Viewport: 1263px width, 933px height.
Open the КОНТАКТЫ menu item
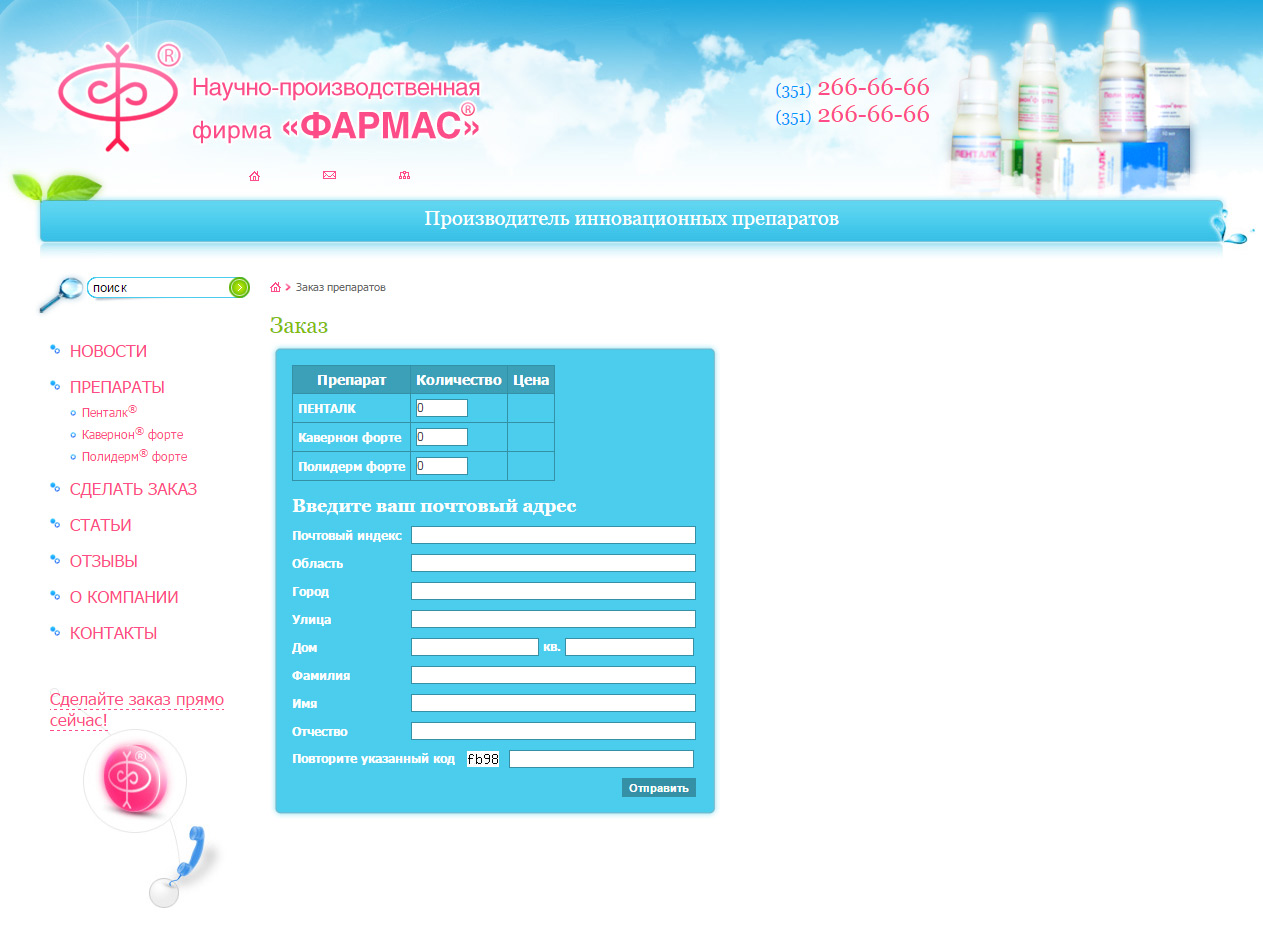point(113,634)
